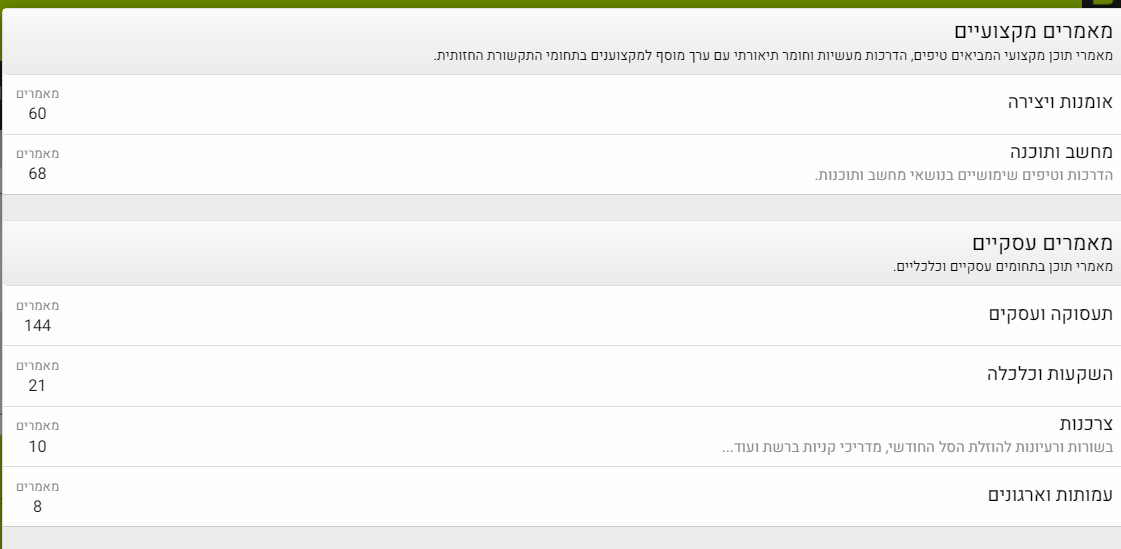Click the 68 article count for מחשב ותוכנה
This screenshot has height=549, width=1121.
(x=37, y=174)
